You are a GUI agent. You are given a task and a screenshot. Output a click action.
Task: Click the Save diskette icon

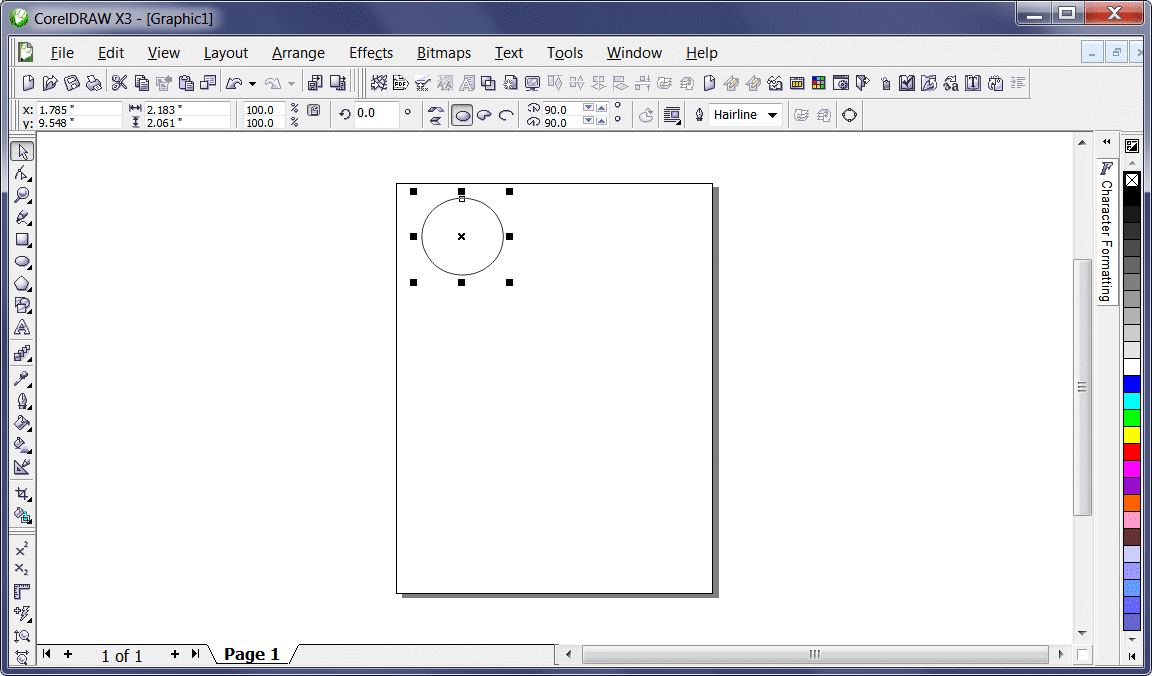pos(72,83)
